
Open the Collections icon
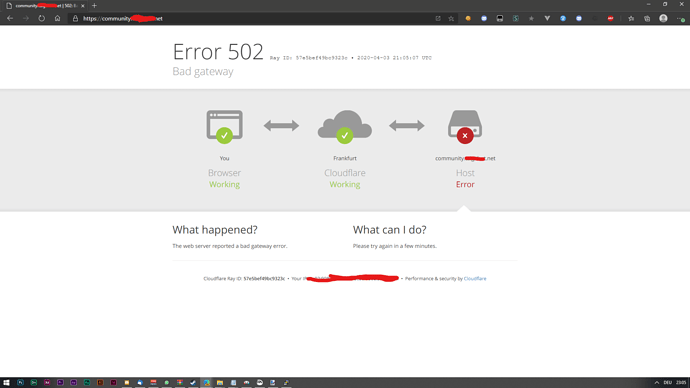pyautogui.click(x=647, y=18)
